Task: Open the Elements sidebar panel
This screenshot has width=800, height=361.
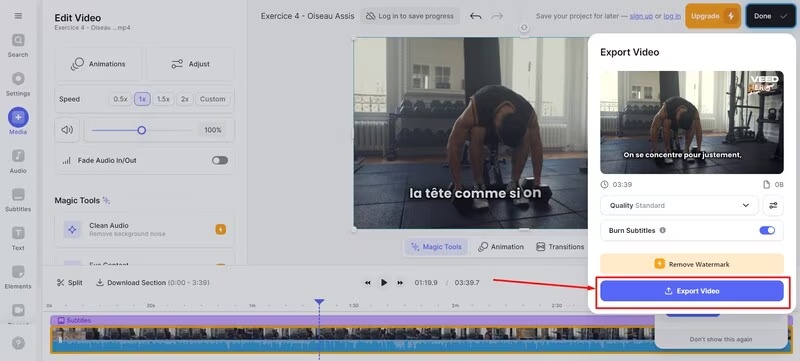Action: click(18, 277)
